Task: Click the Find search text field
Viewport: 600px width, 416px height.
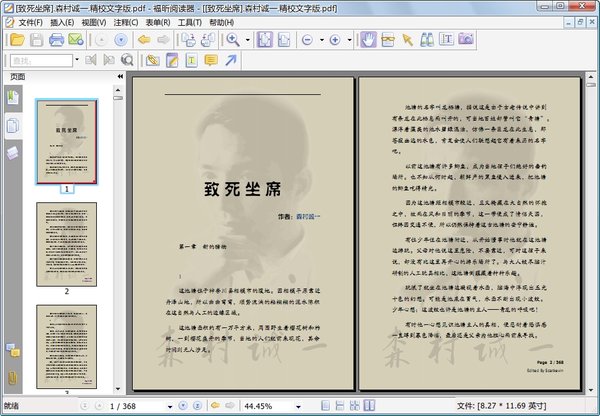Action: [41, 60]
